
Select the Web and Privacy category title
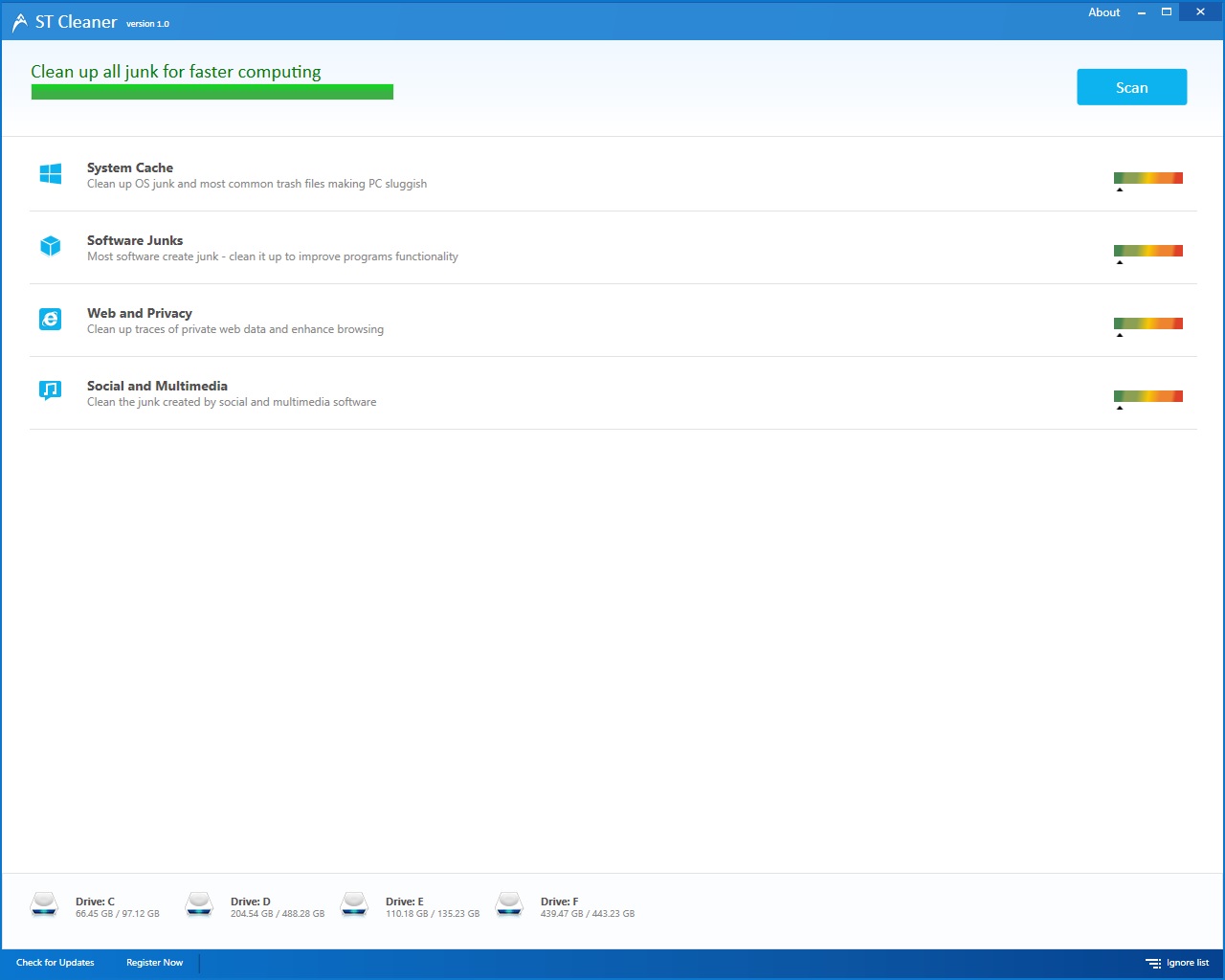click(x=140, y=313)
